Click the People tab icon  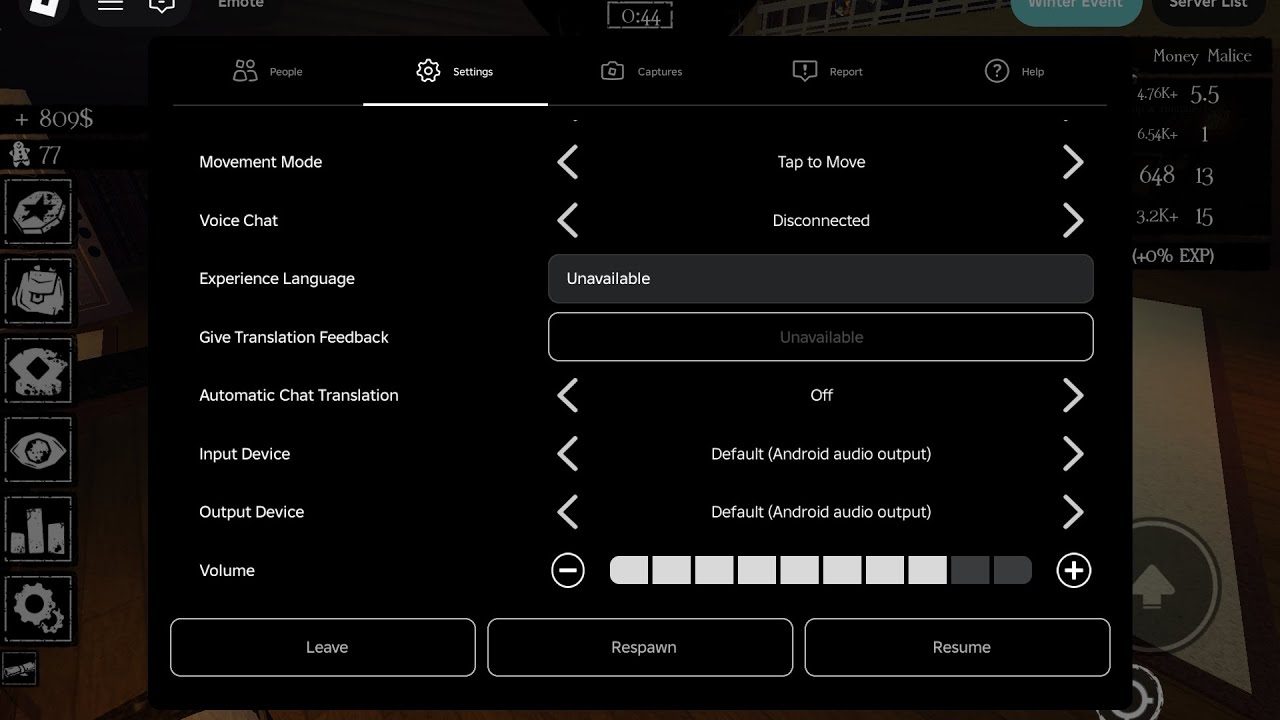coord(245,71)
